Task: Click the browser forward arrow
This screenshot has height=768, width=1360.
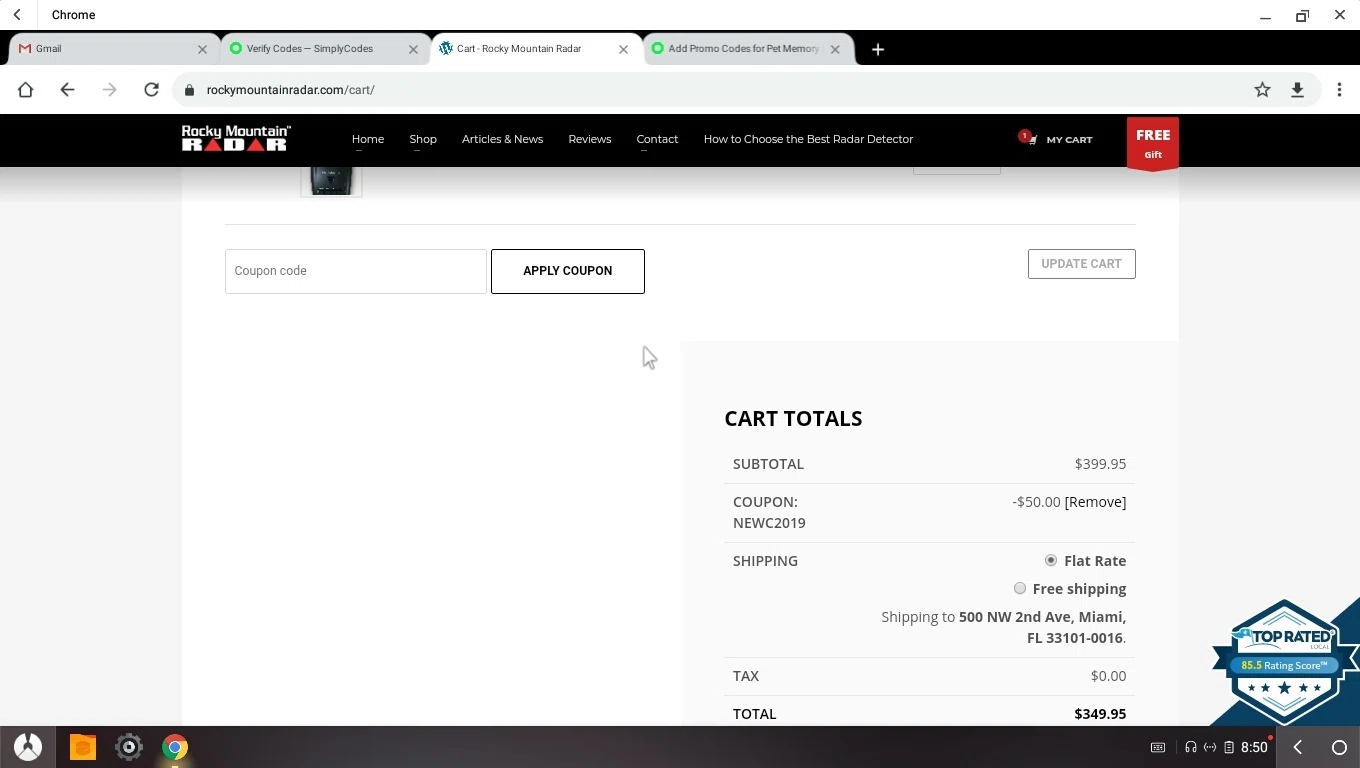Action: tap(109, 90)
